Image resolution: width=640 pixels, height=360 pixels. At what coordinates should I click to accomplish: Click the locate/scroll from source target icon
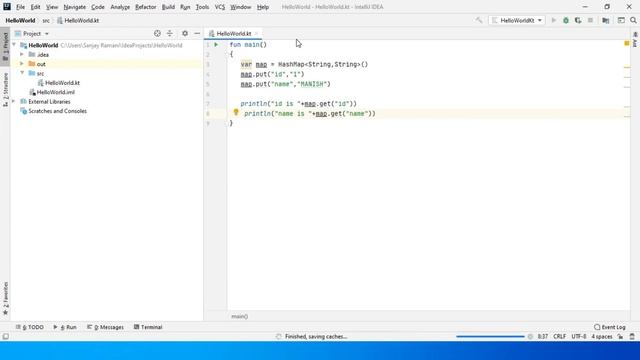[x=157, y=33]
